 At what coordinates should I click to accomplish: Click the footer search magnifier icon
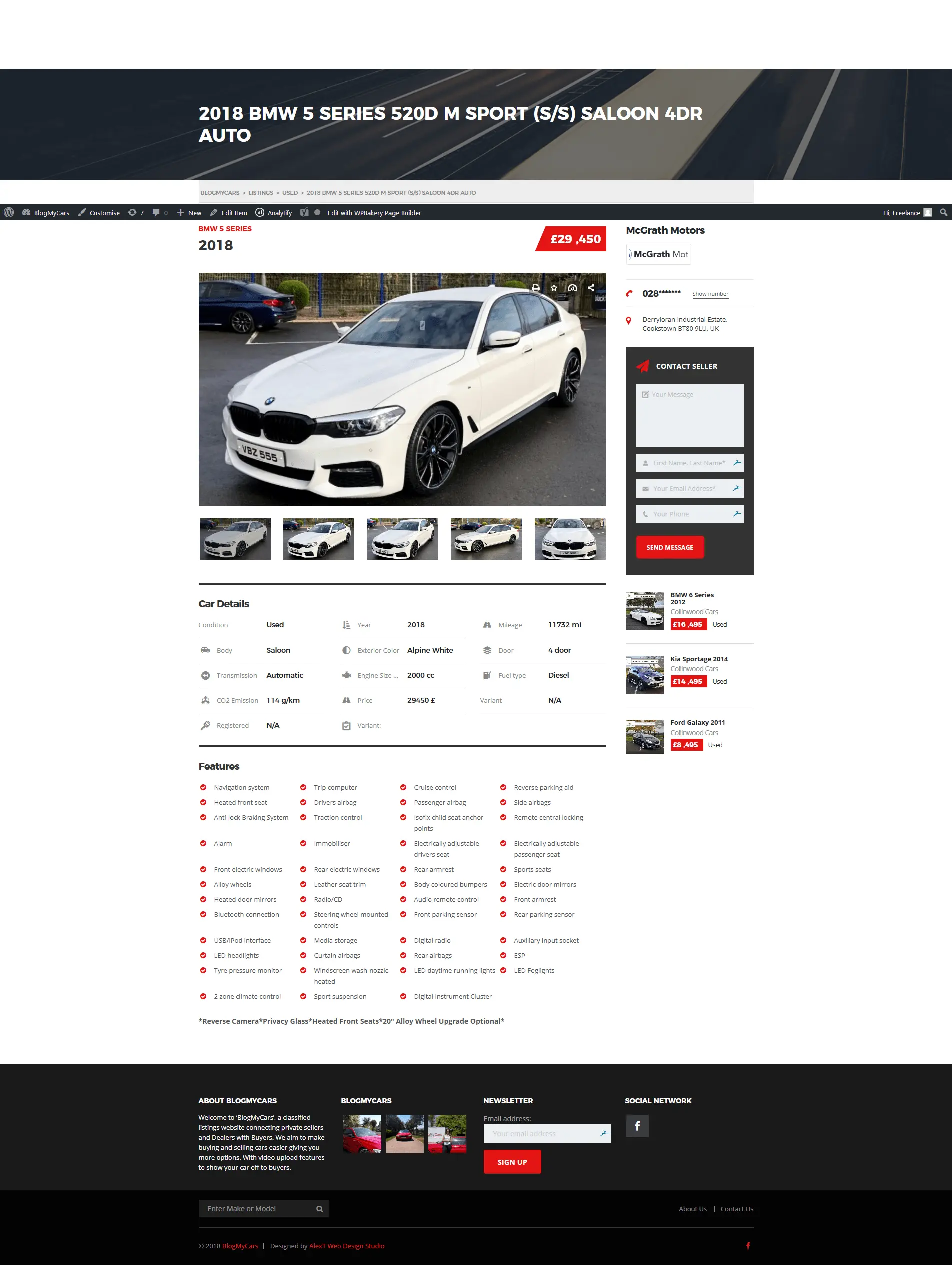click(320, 1209)
